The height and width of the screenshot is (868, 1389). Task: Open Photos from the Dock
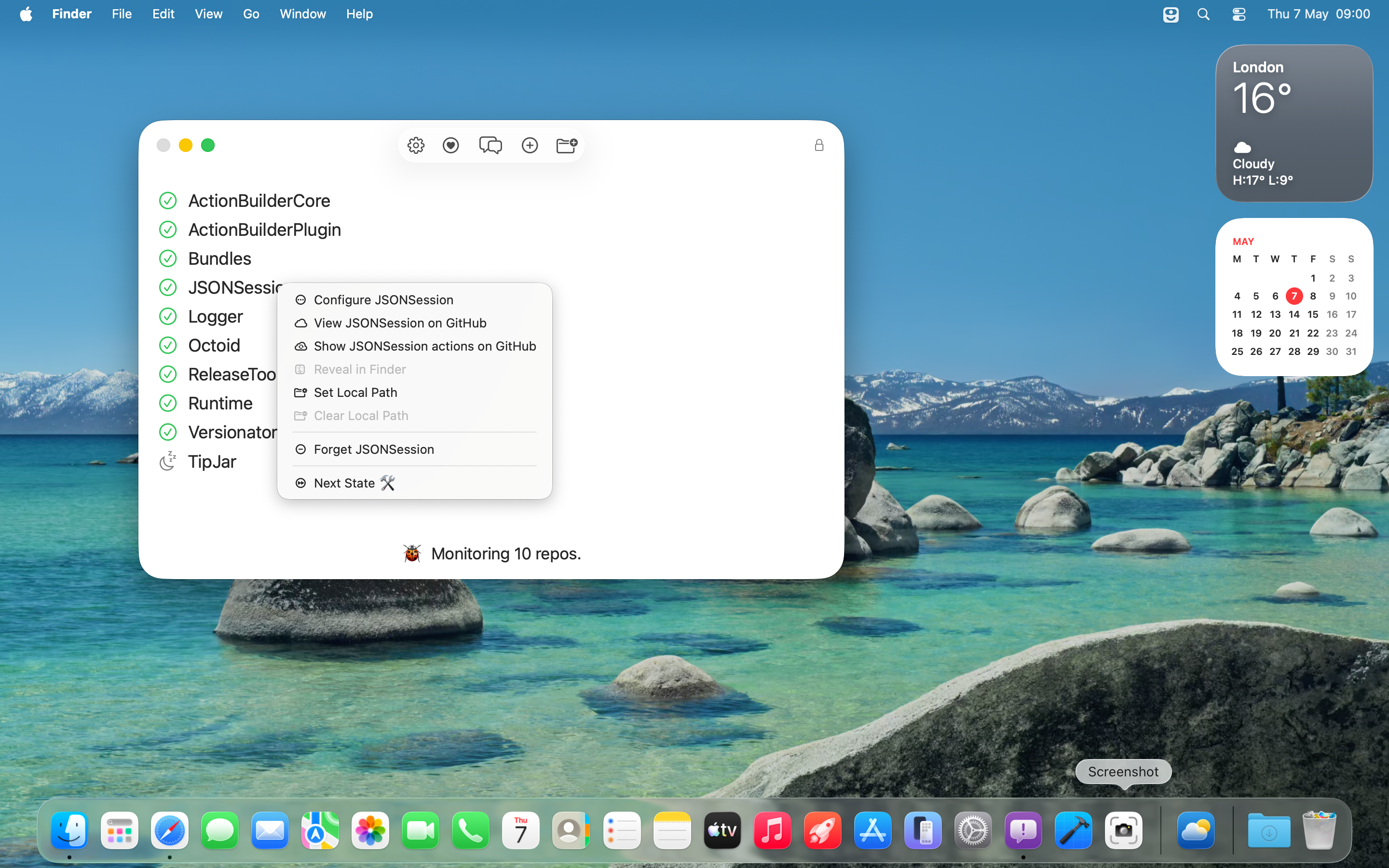point(370,830)
